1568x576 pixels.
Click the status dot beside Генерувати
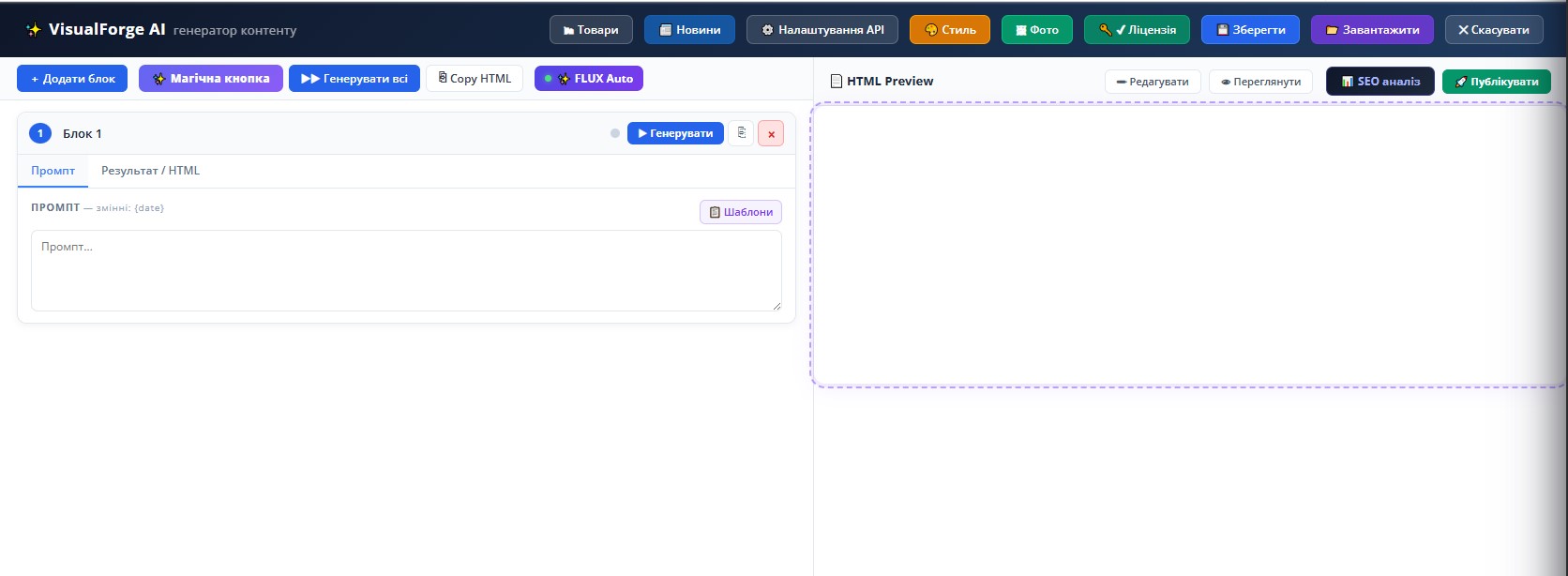pos(615,133)
